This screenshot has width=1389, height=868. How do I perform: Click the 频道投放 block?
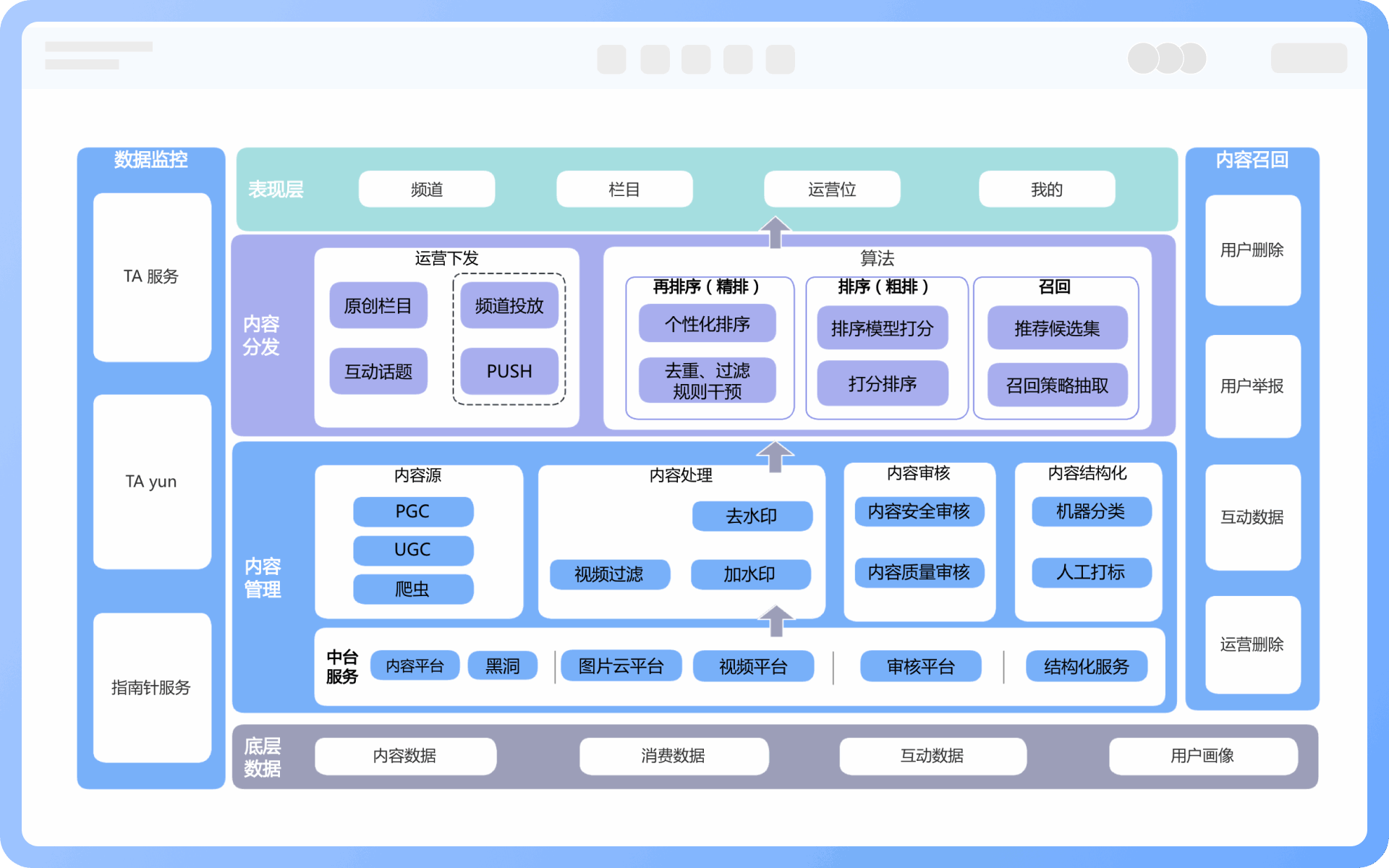pyautogui.click(x=509, y=306)
